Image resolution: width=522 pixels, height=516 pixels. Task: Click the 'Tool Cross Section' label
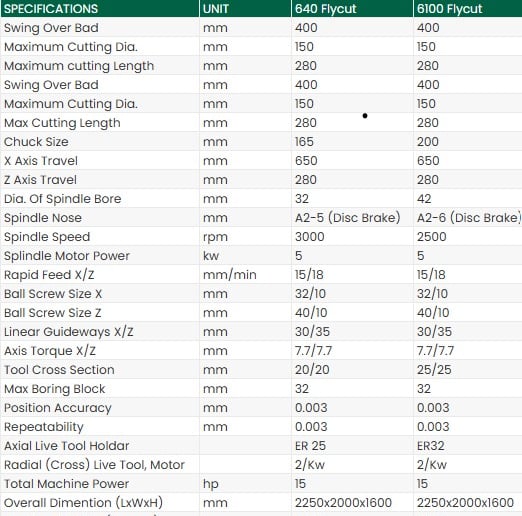pos(59,370)
